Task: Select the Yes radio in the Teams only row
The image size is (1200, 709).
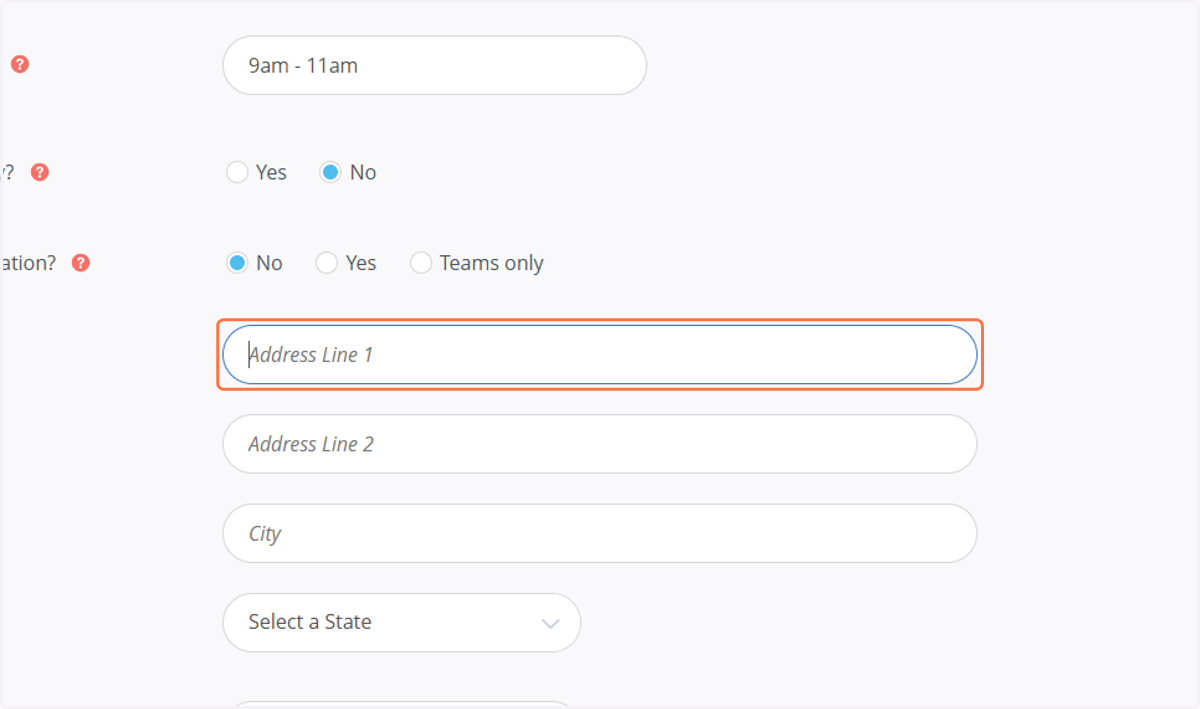Action: tap(327, 263)
